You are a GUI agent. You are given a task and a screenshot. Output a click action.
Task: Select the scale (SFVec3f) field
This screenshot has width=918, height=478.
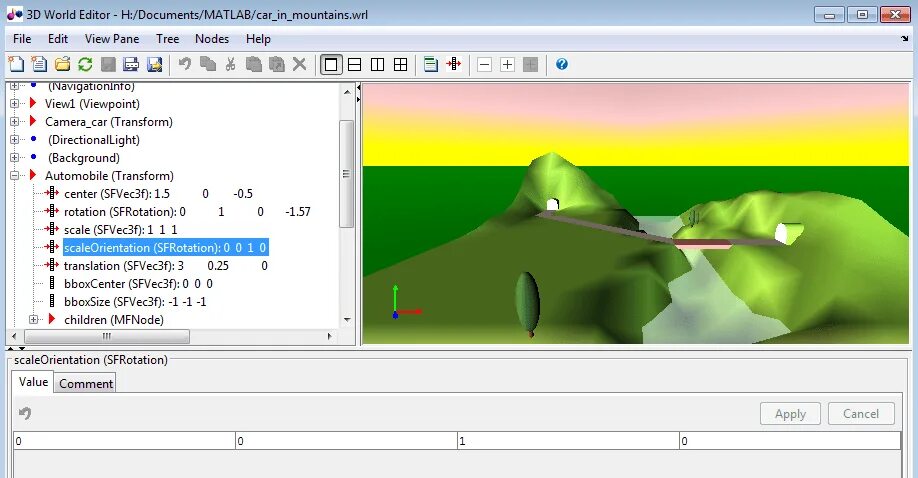pos(121,230)
